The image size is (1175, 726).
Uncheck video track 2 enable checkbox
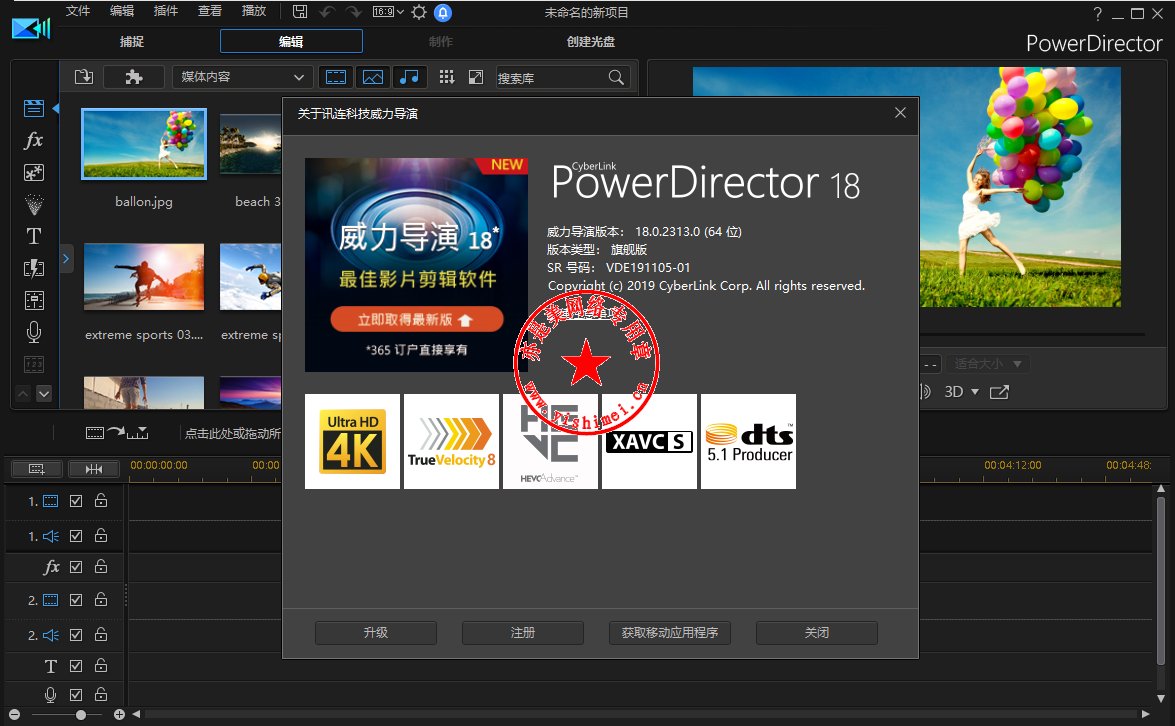coord(76,600)
